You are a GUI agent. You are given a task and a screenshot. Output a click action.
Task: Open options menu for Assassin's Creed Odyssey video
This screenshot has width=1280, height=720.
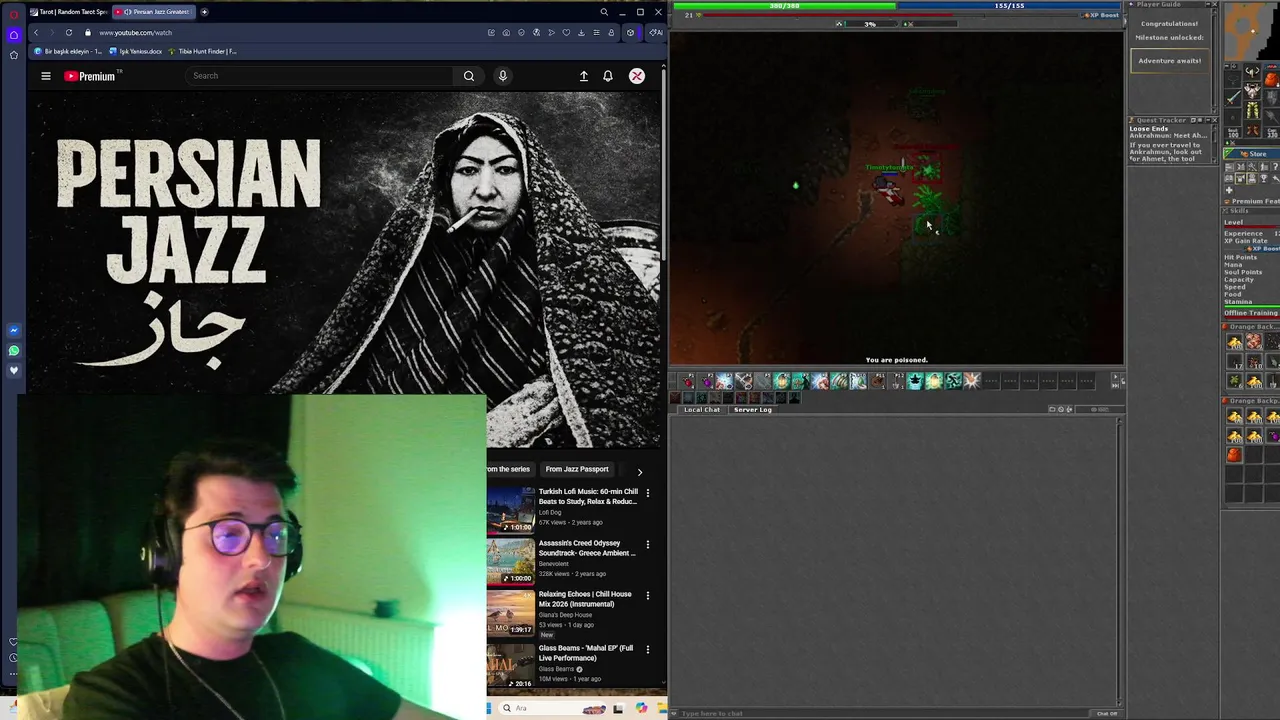pyautogui.click(x=648, y=545)
